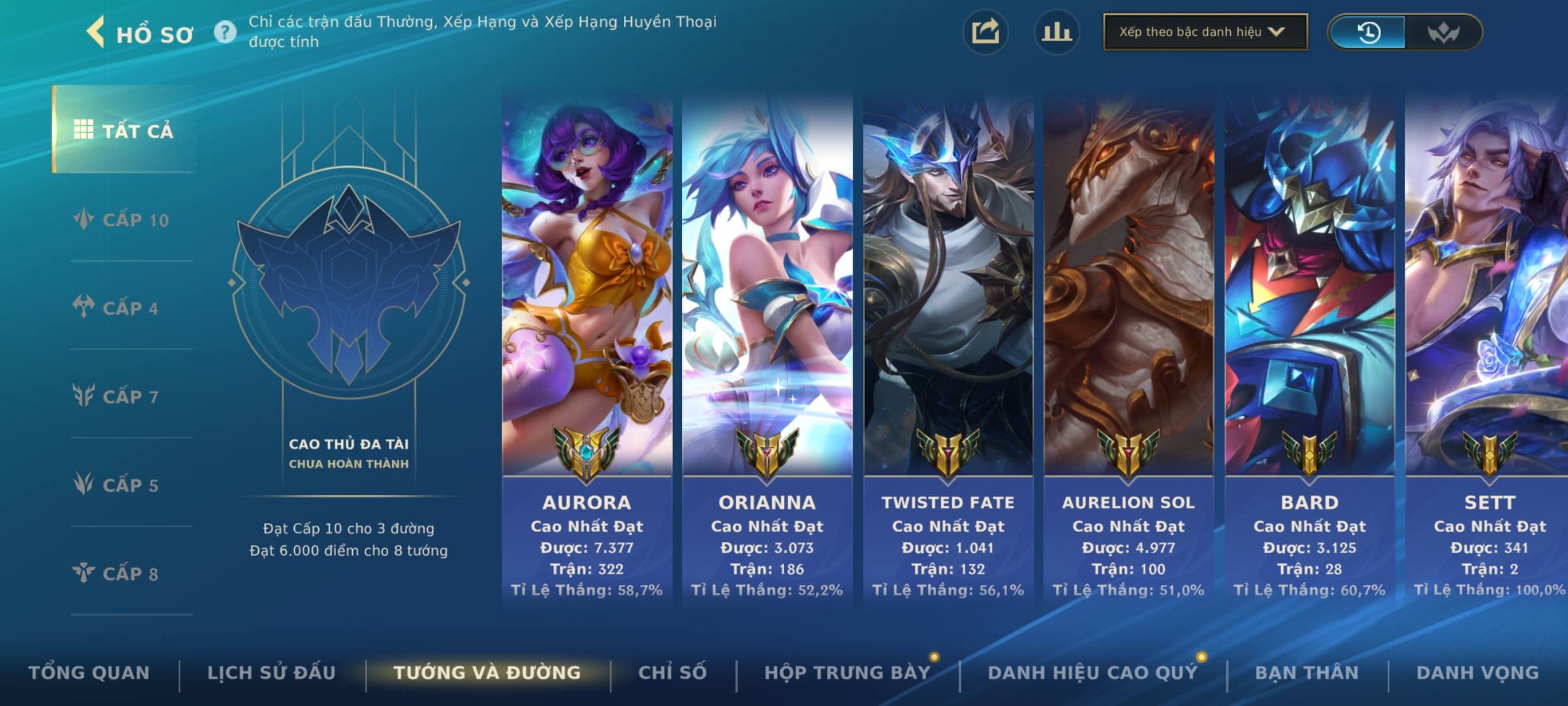Open the Hộp Trưng Bày tab

coord(847,673)
